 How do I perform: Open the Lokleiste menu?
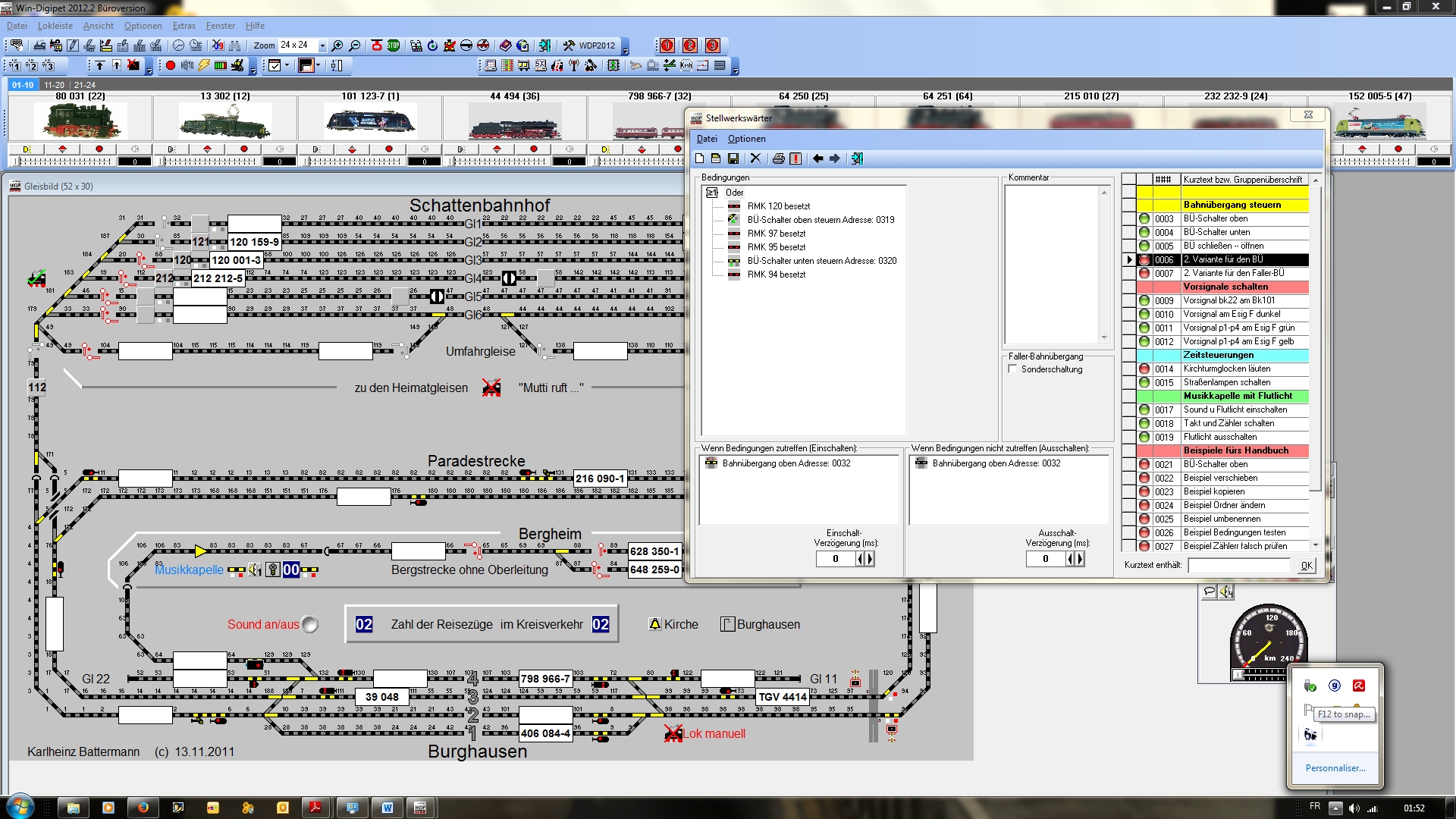coord(55,26)
